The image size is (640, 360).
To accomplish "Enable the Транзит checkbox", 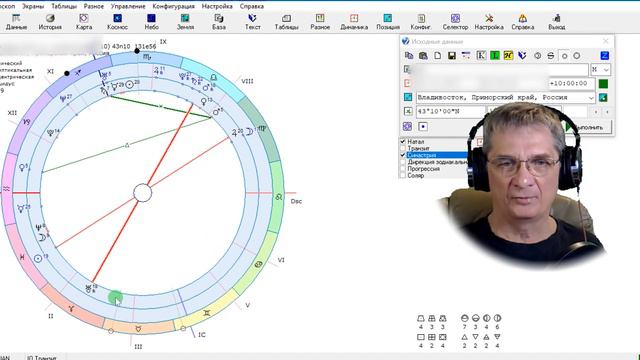I will (403, 148).
